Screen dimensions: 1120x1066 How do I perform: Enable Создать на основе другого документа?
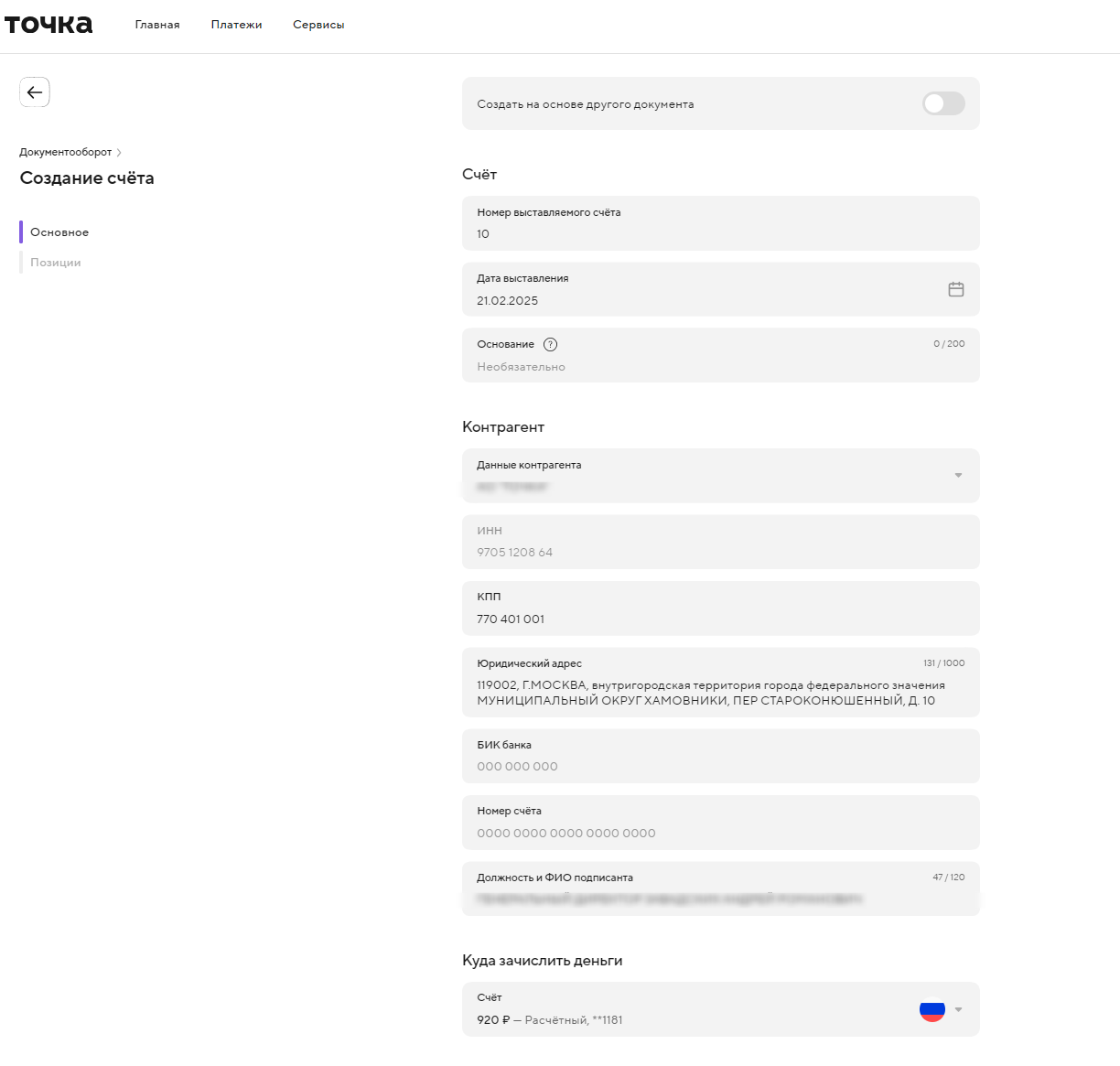click(943, 103)
